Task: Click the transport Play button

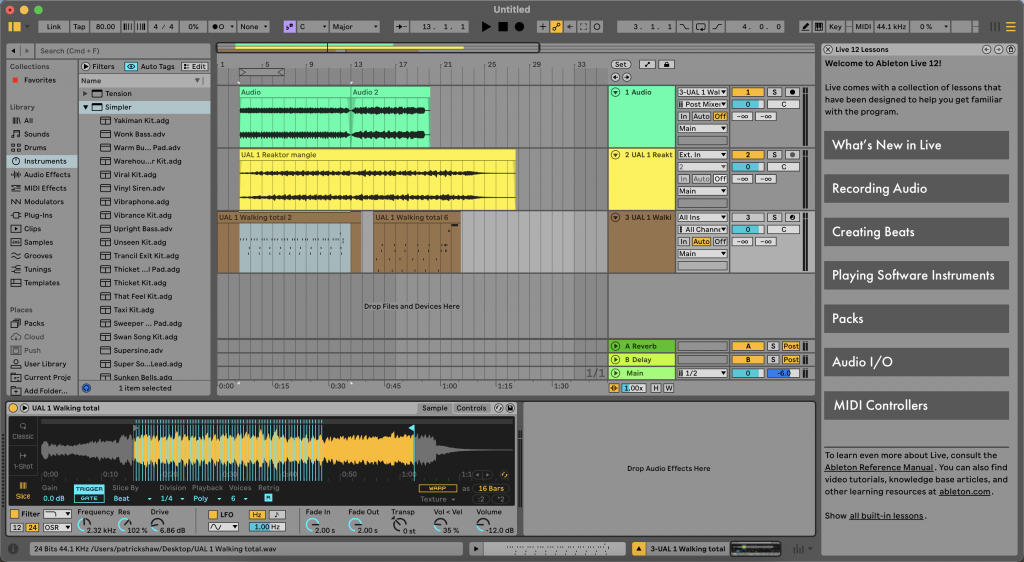Action: [486, 27]
